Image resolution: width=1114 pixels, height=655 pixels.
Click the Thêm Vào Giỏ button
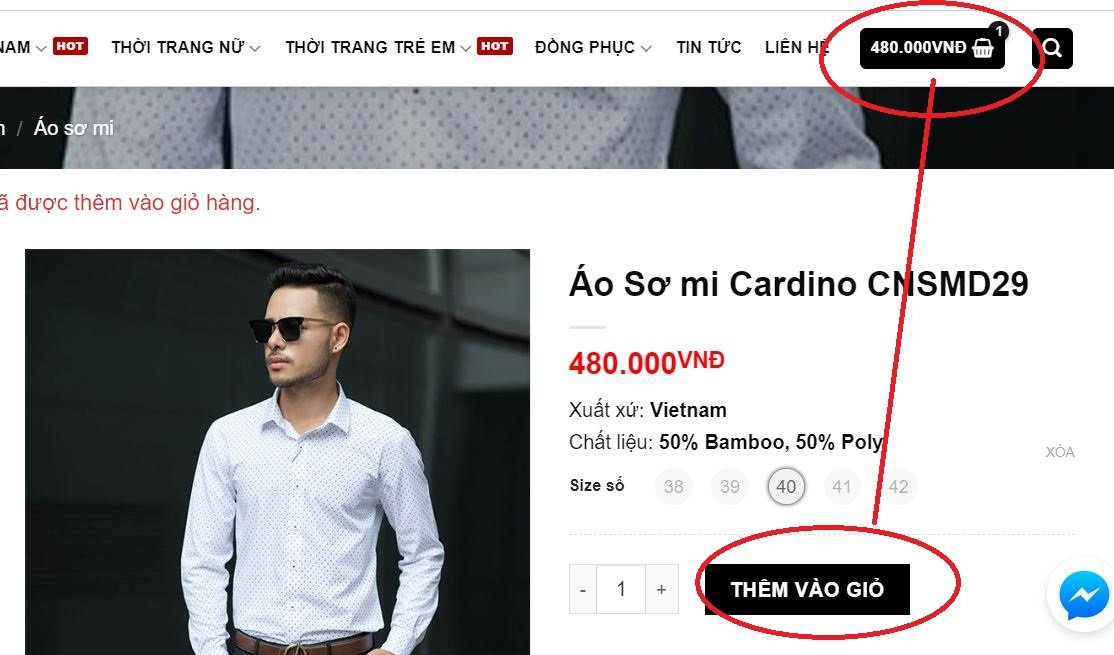pyautogui.click(x=807, y=590)
